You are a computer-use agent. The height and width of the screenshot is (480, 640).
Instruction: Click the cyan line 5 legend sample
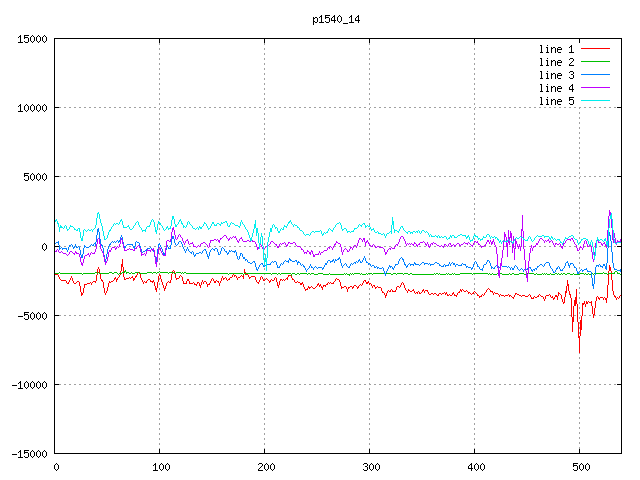click(595, 101)
